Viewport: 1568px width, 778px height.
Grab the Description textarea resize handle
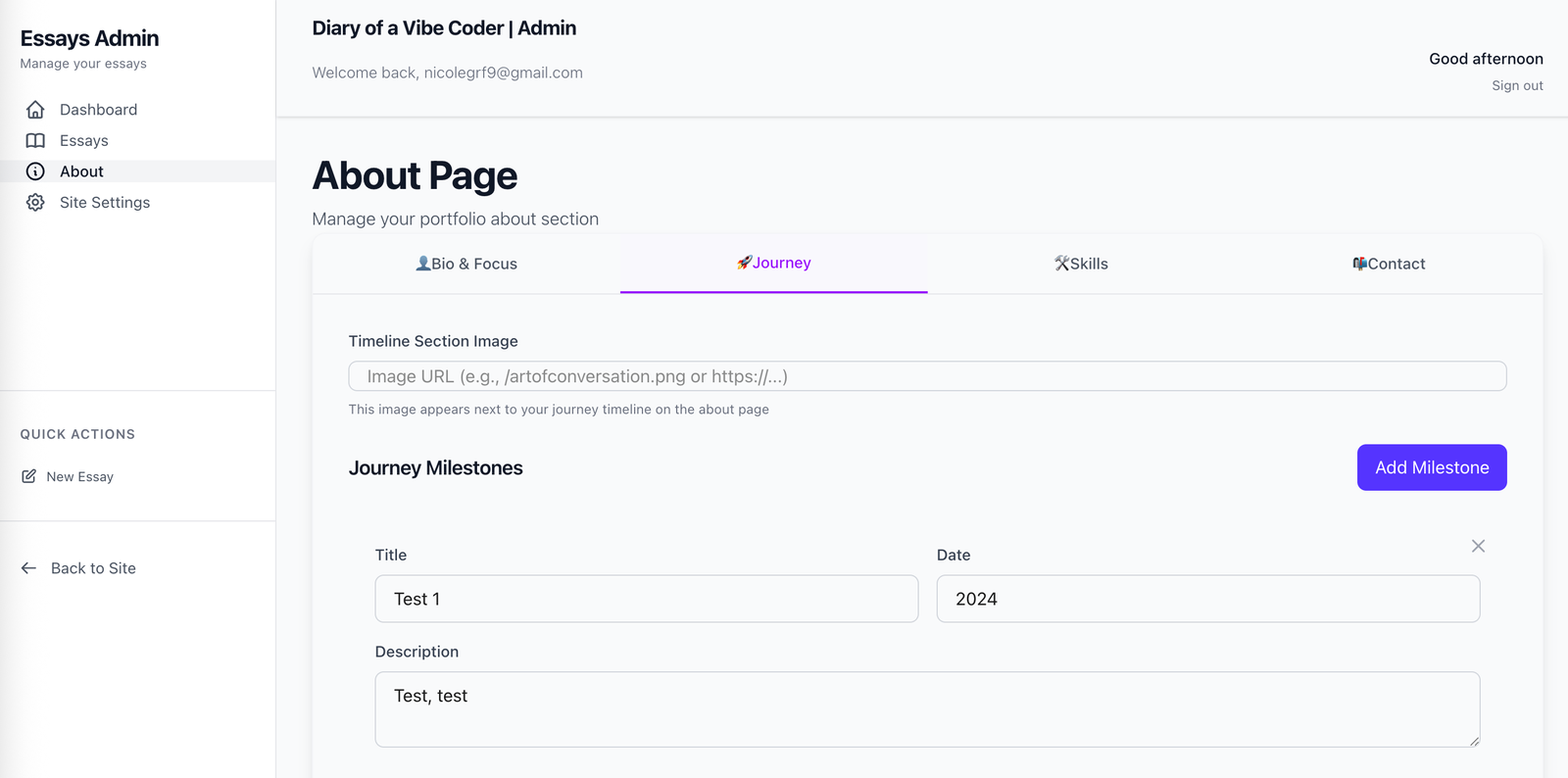(x=1473, y=741)
